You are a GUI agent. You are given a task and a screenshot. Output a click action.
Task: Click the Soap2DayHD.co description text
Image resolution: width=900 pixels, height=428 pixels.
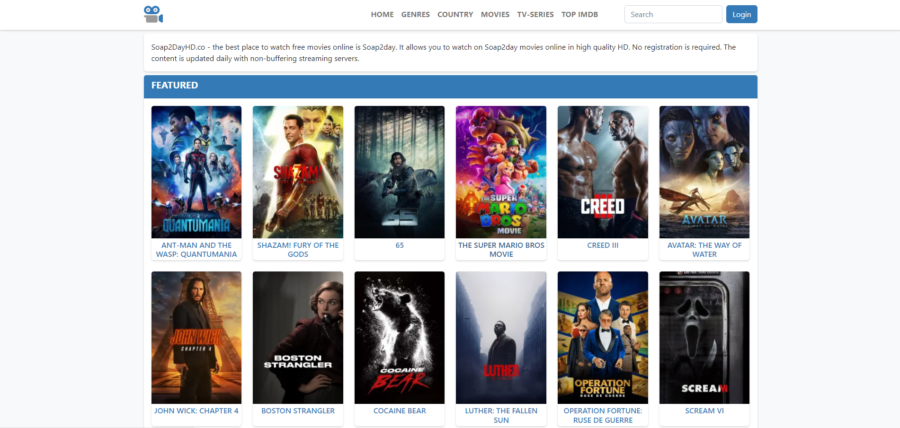point(443,53)
